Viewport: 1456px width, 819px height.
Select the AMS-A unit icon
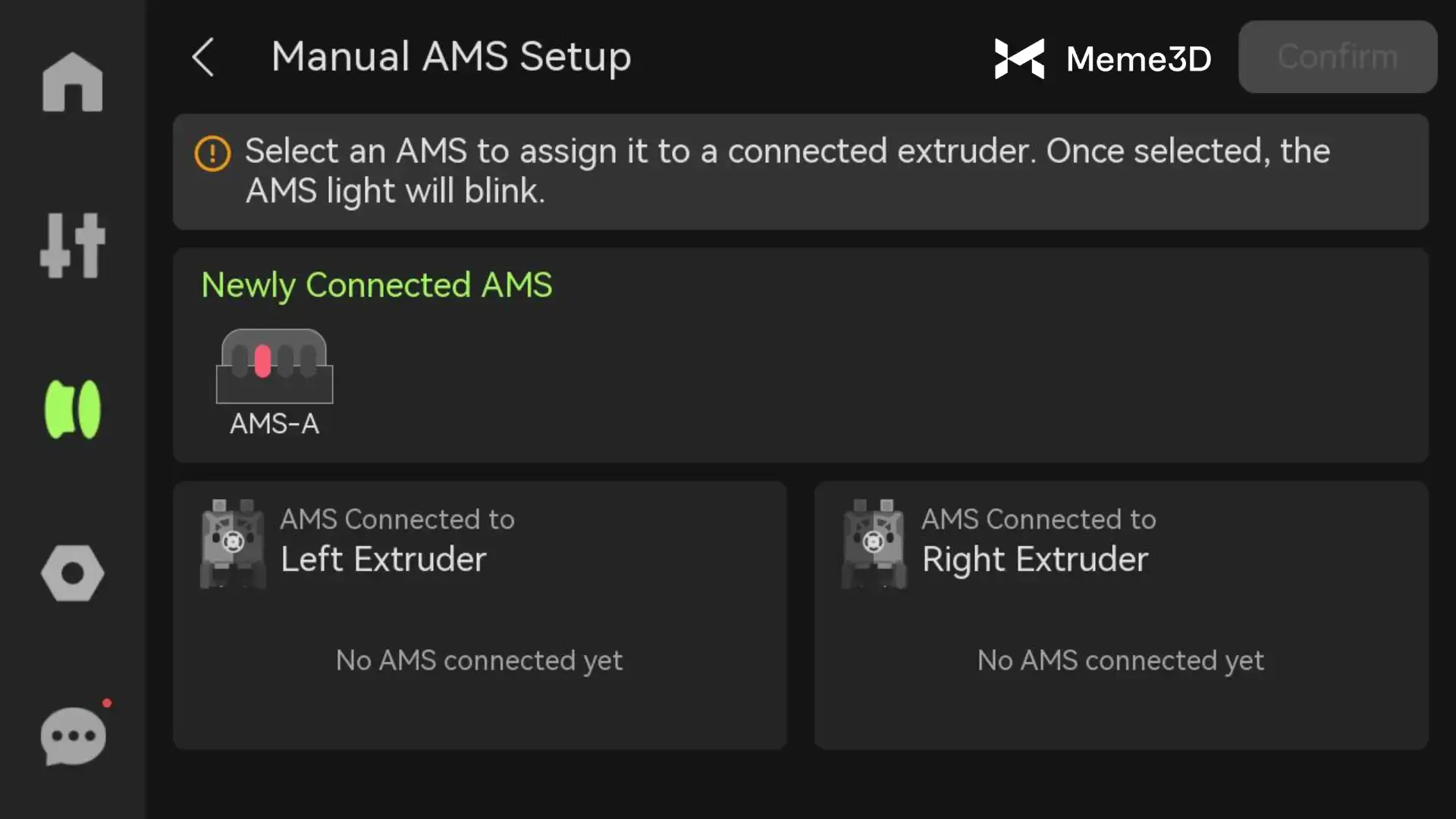click(x=275, y=366)
